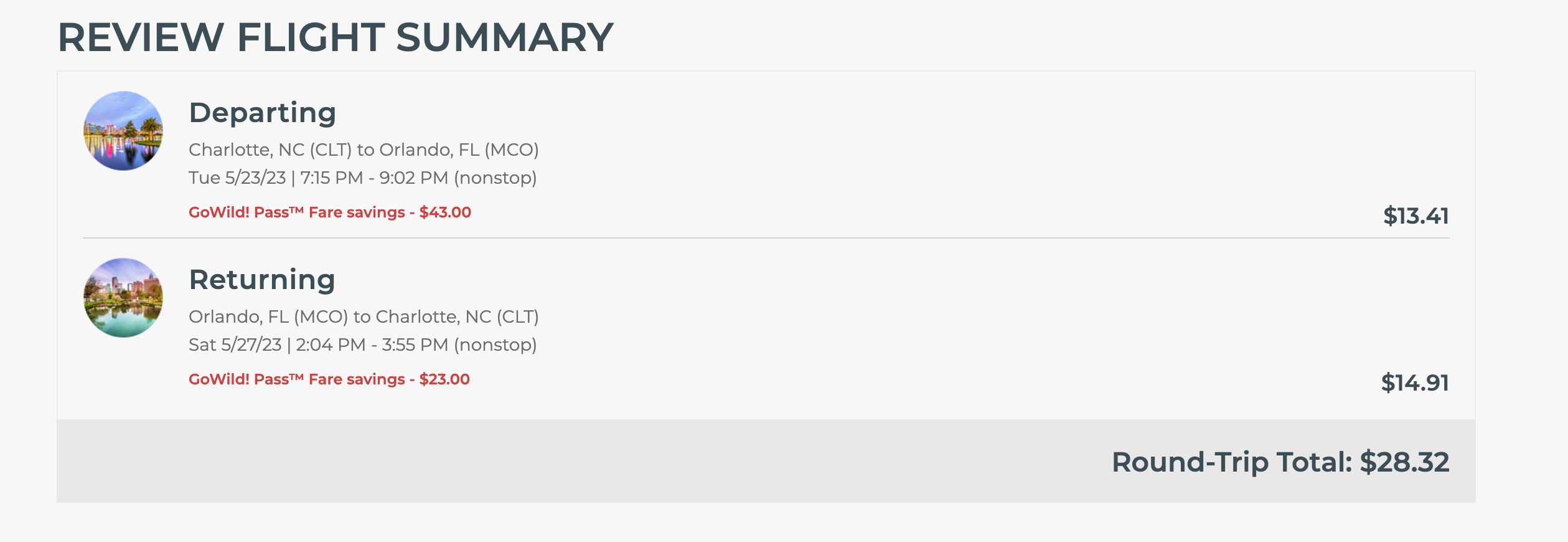Click the Charlotte skyline circular image
The width and height of the screenshot is (1568, 542).
coord(123,298)
